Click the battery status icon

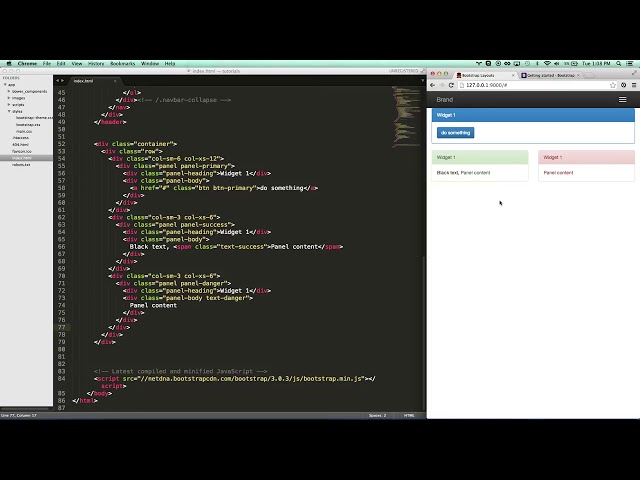(x=574, y=64)
